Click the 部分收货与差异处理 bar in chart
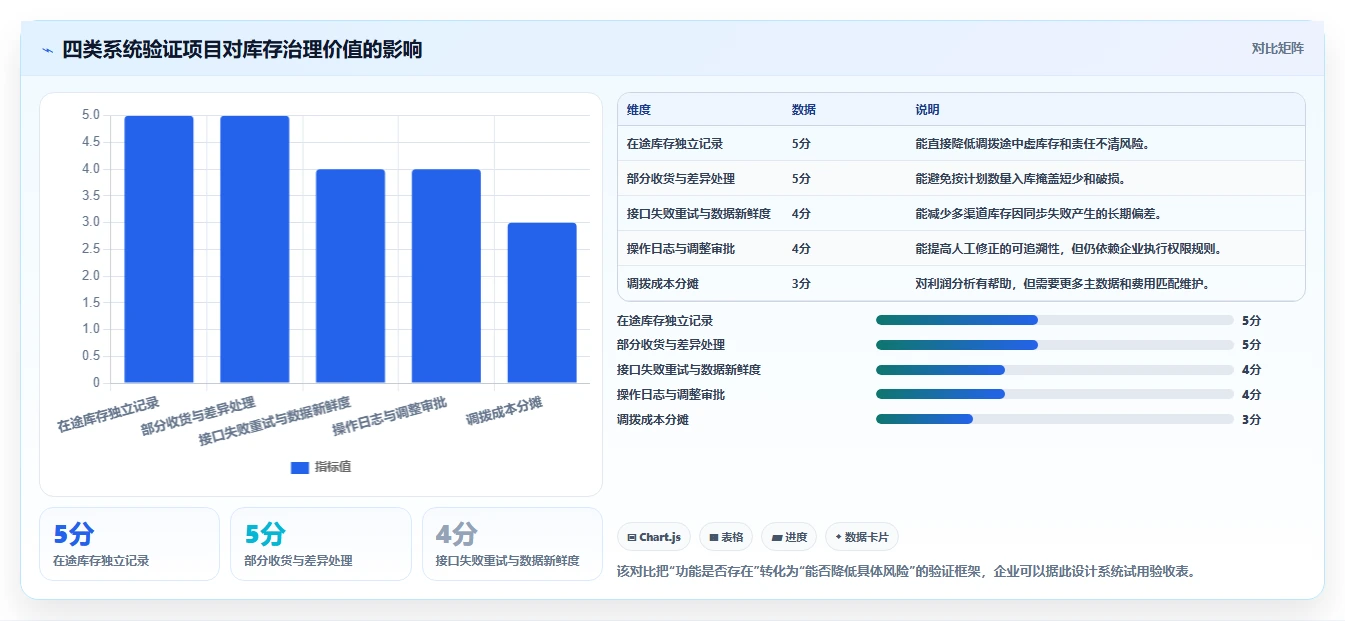1345x621 pixels. tap(255, 249)
